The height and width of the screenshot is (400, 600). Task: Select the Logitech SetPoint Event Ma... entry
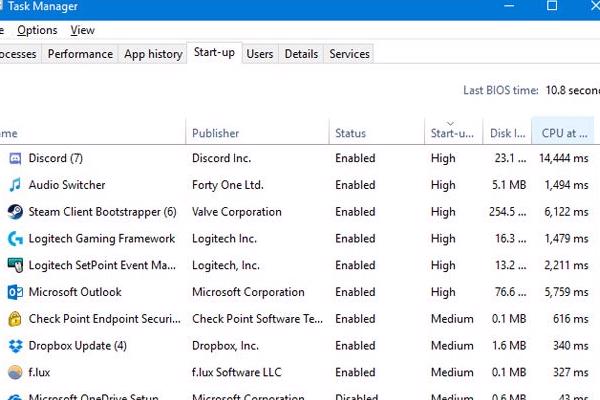[x=102, y=265]
